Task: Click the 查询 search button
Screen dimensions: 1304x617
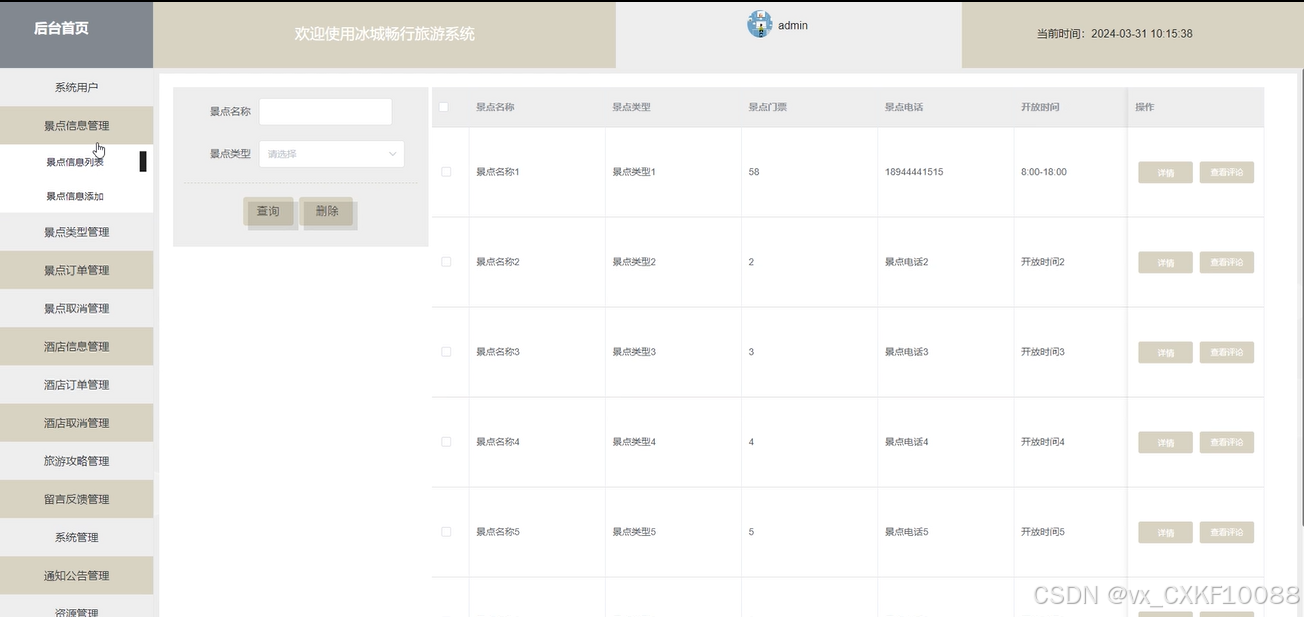Action: coord(268,211)
